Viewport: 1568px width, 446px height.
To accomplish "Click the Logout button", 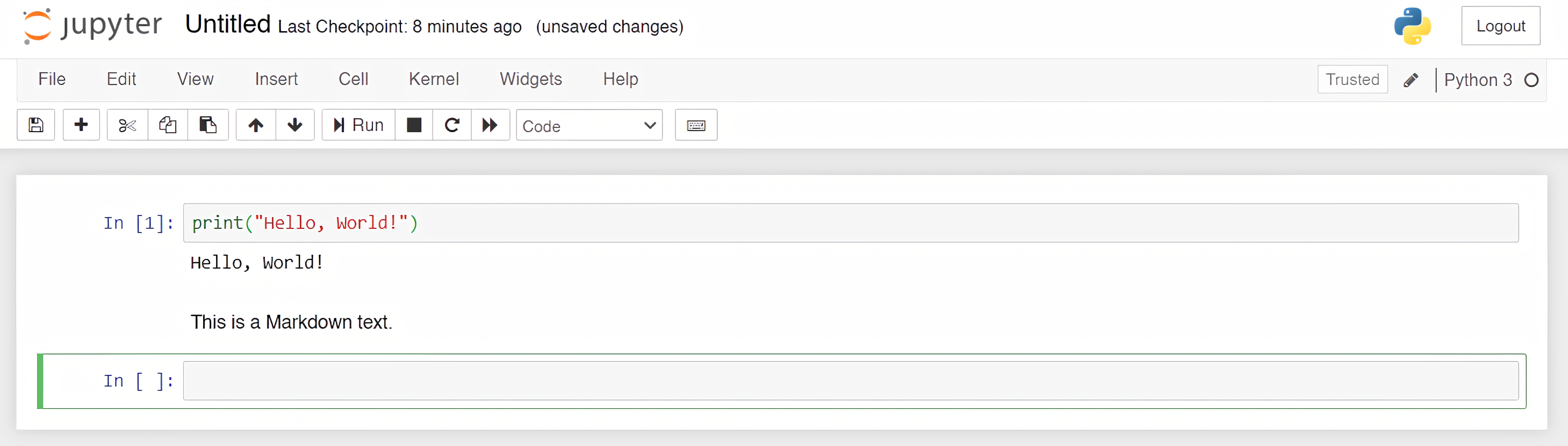I will tap(1500, 26).
